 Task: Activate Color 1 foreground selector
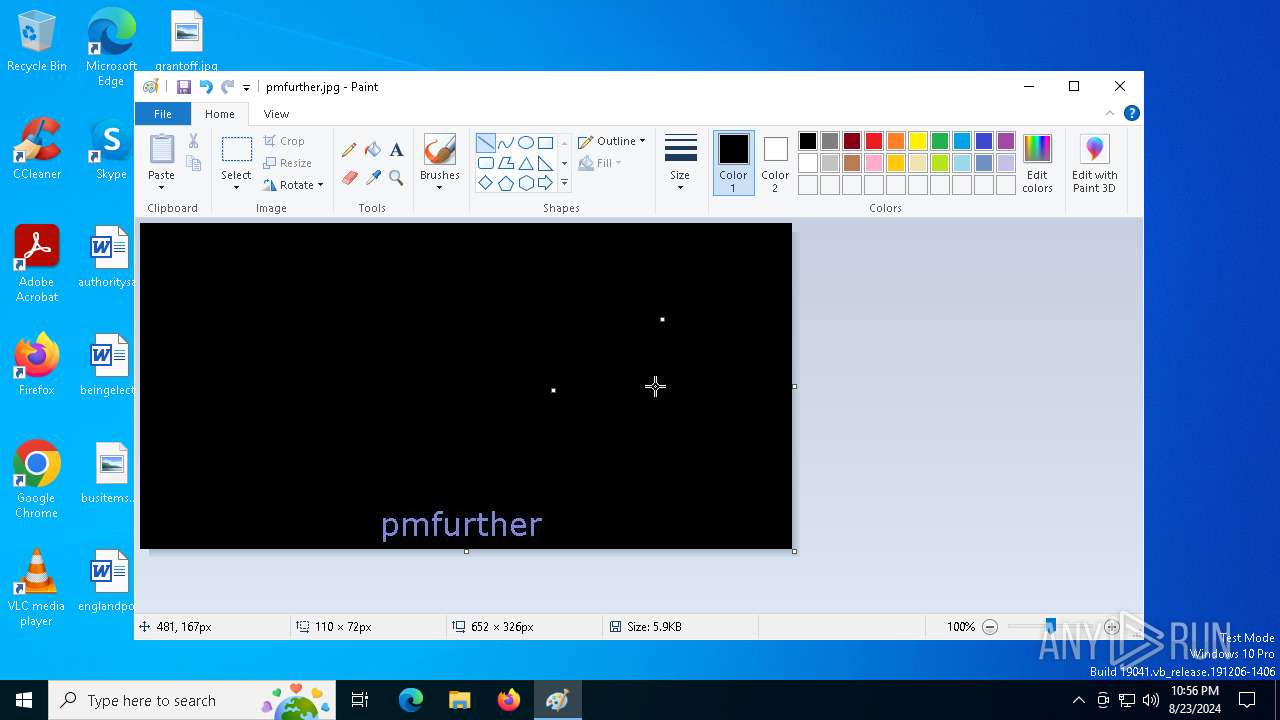pyautogui.click(x=733, y=163)
